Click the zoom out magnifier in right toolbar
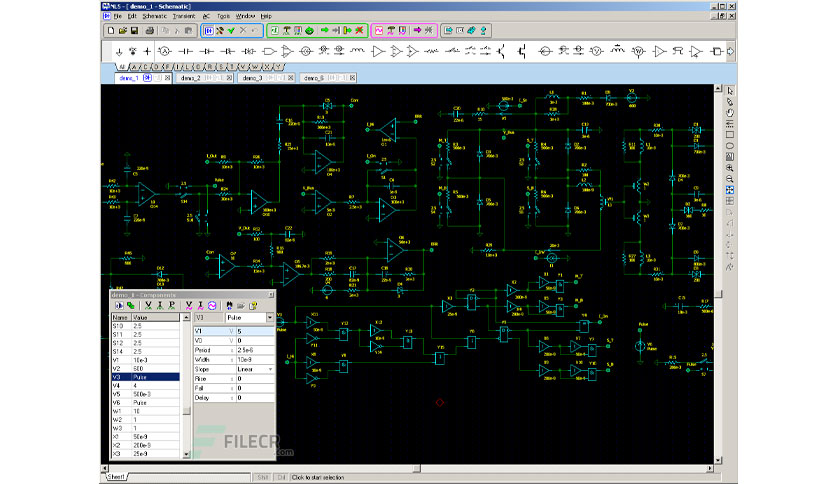This screenshot has width=836, height=484. (x=730, y=179)
